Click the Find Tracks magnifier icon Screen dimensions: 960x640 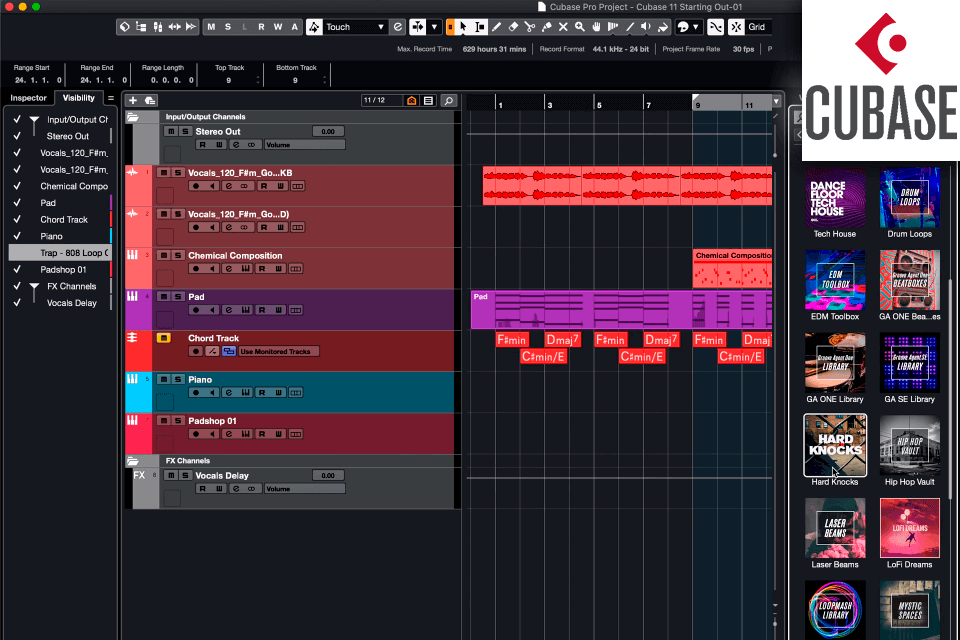[x=449, y=100]
